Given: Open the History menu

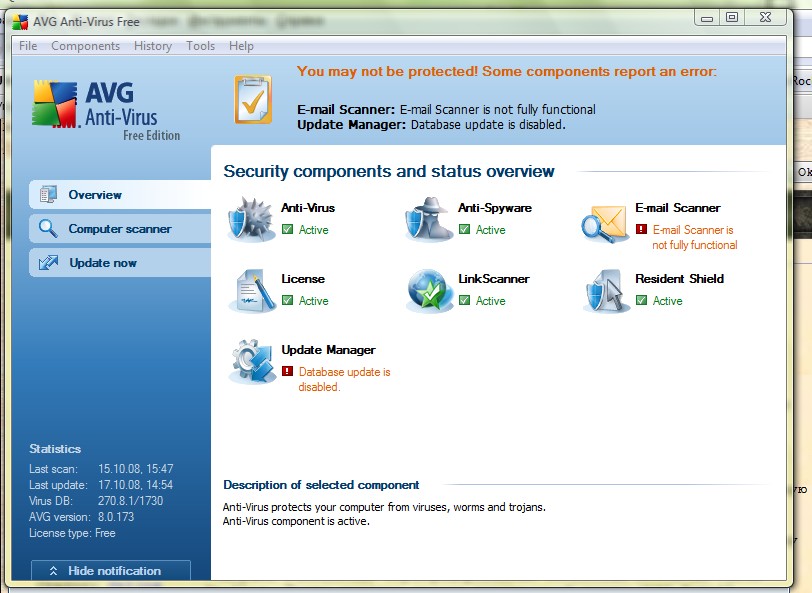Looking at the screenshot, I should [153, 46].
